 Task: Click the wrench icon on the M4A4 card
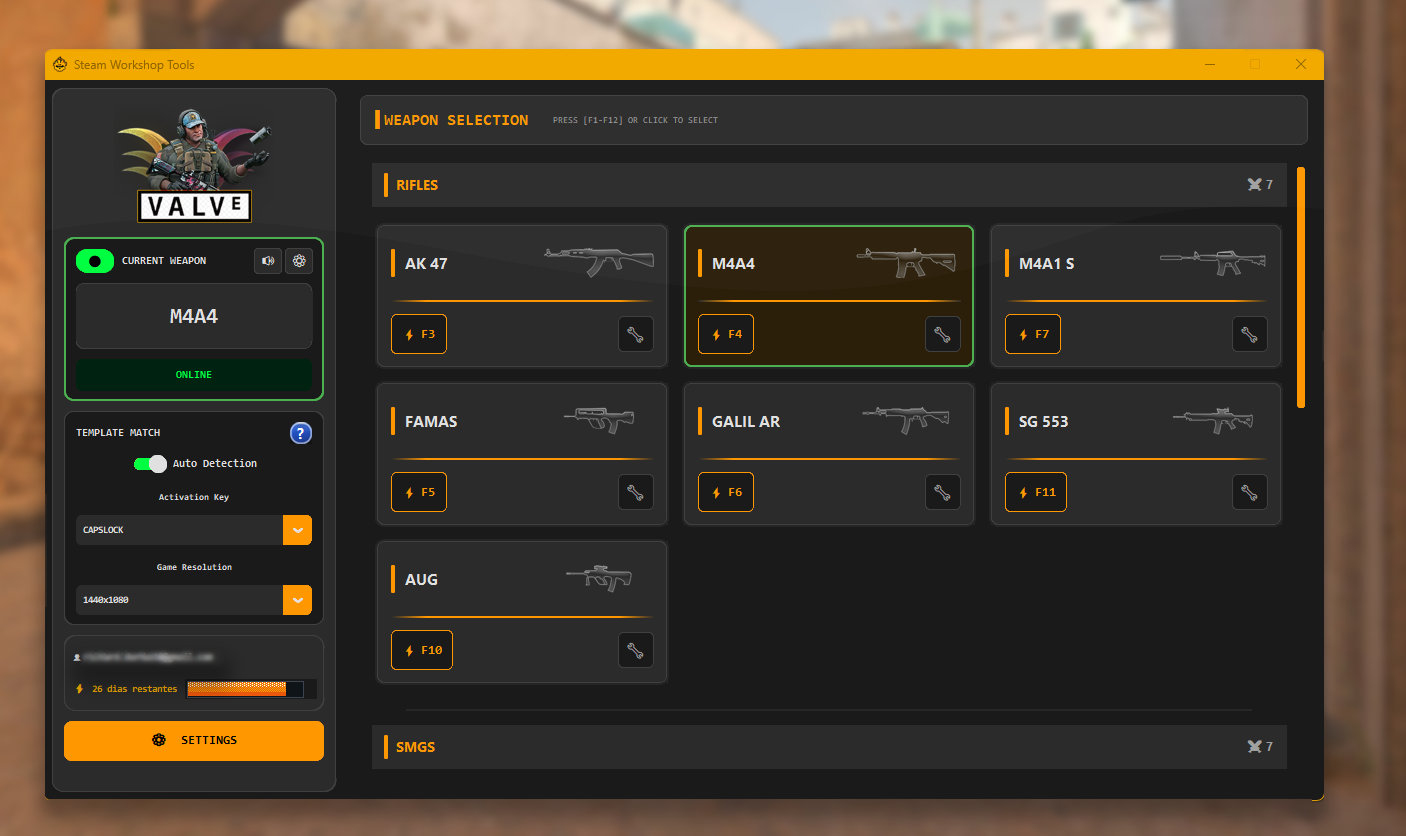942,334
